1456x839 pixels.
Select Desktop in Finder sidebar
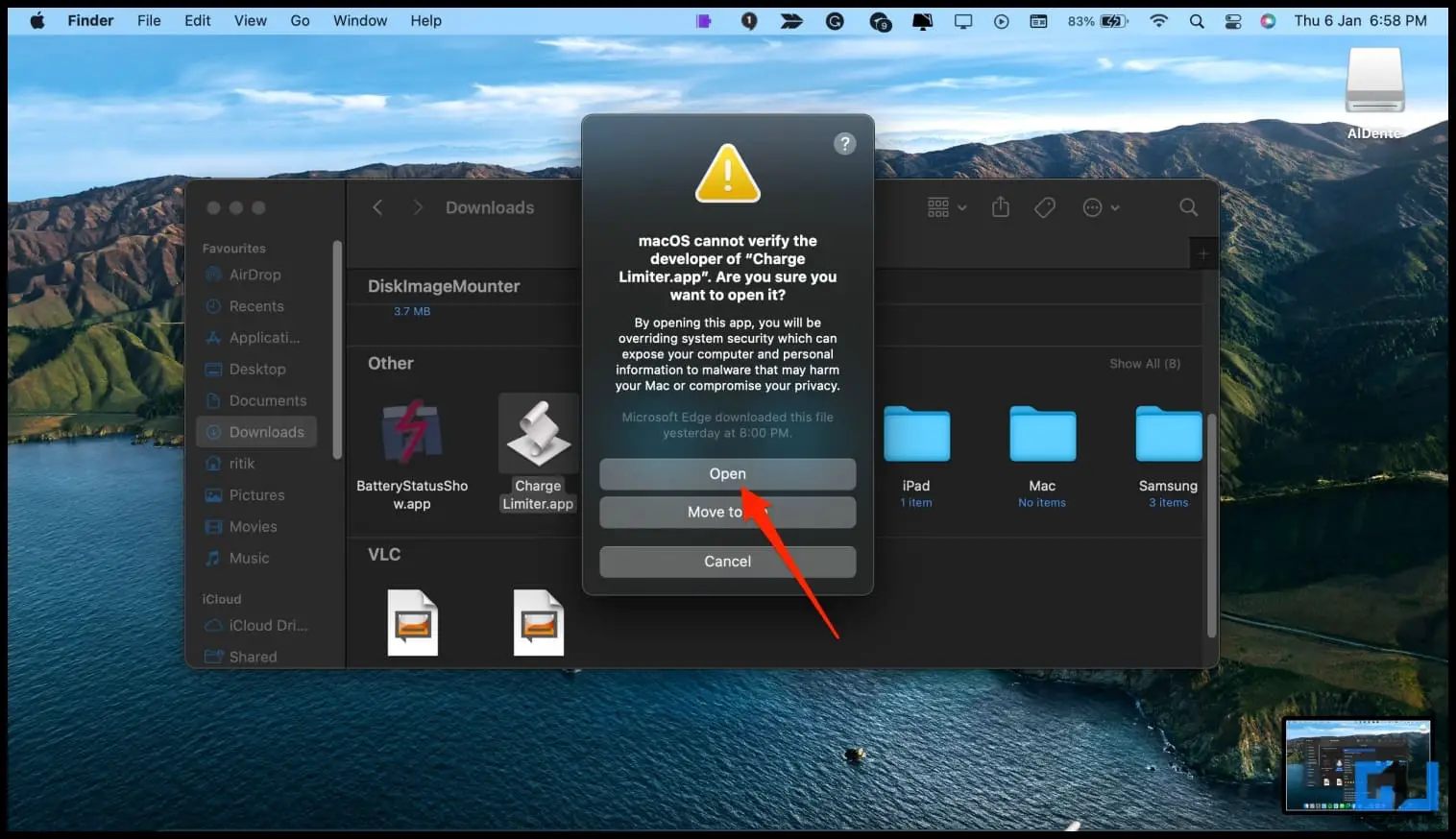(255, 369)
